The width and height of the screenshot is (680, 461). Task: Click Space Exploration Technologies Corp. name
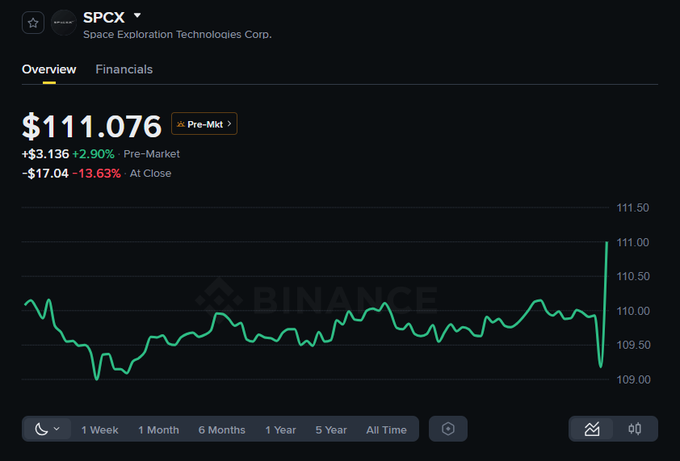(x=177, y=34)
